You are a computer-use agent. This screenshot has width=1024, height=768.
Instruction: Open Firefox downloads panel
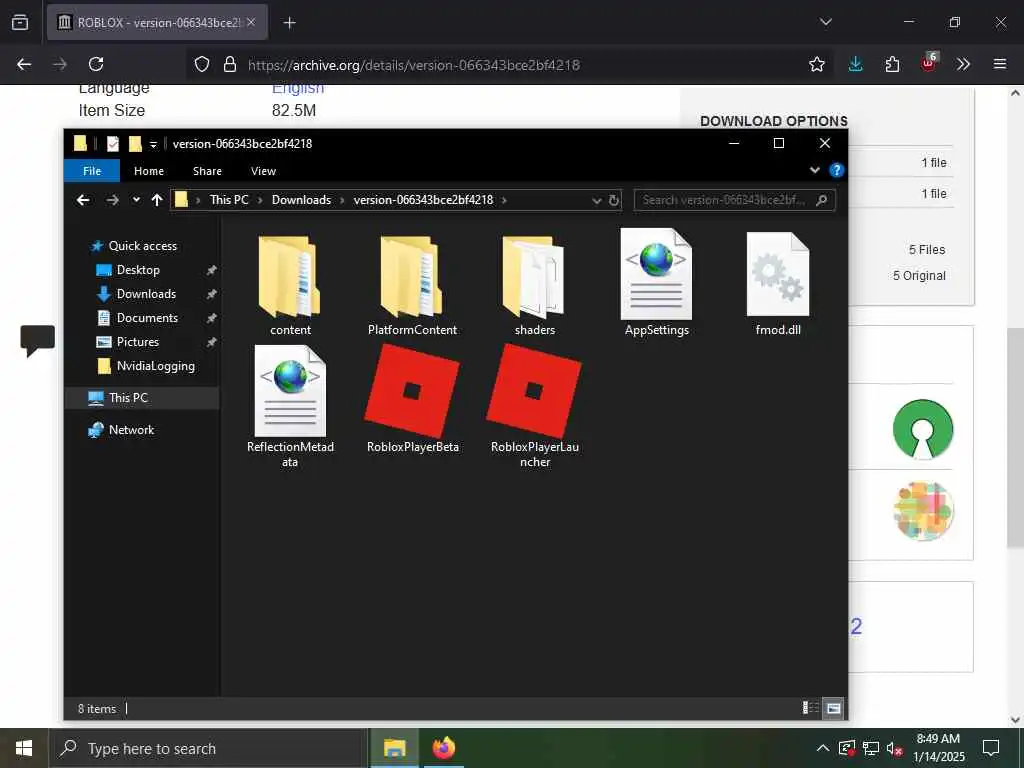856,64
